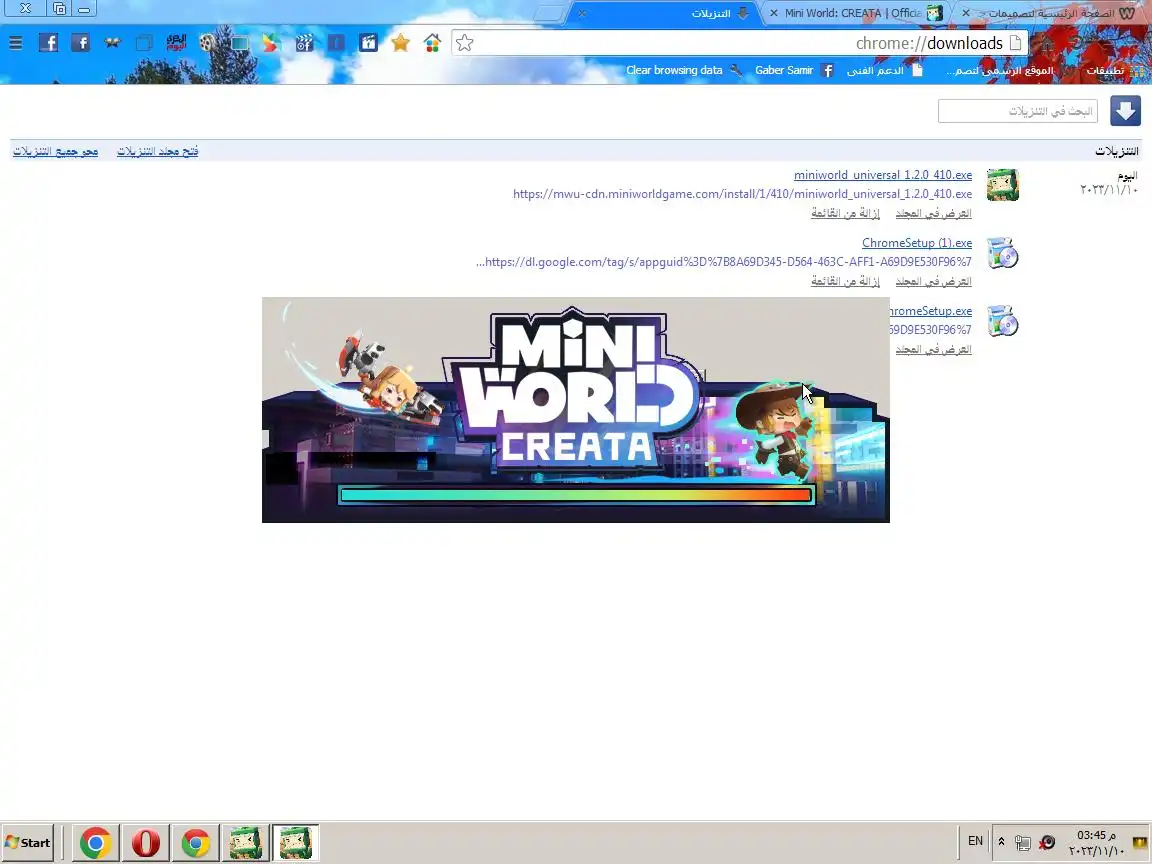Launch Opera from the taskbar

click(145, 843)
